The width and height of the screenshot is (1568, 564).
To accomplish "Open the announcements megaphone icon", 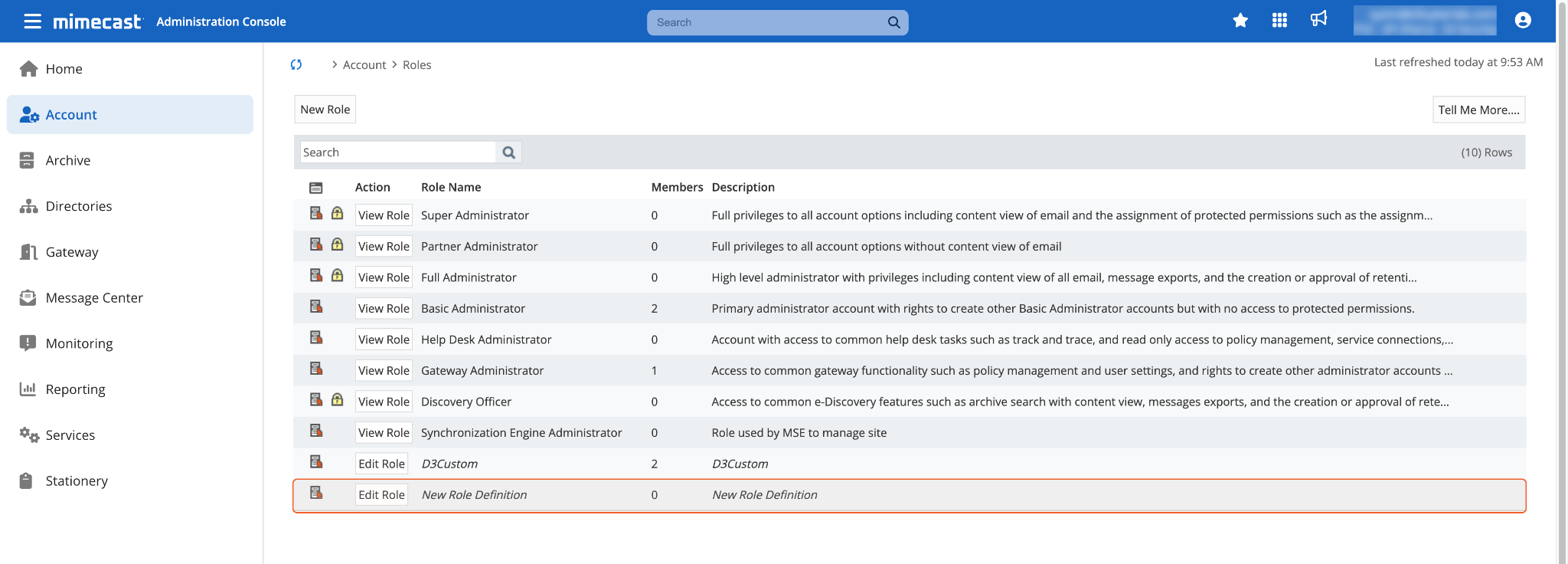I will pos(1318,19).
